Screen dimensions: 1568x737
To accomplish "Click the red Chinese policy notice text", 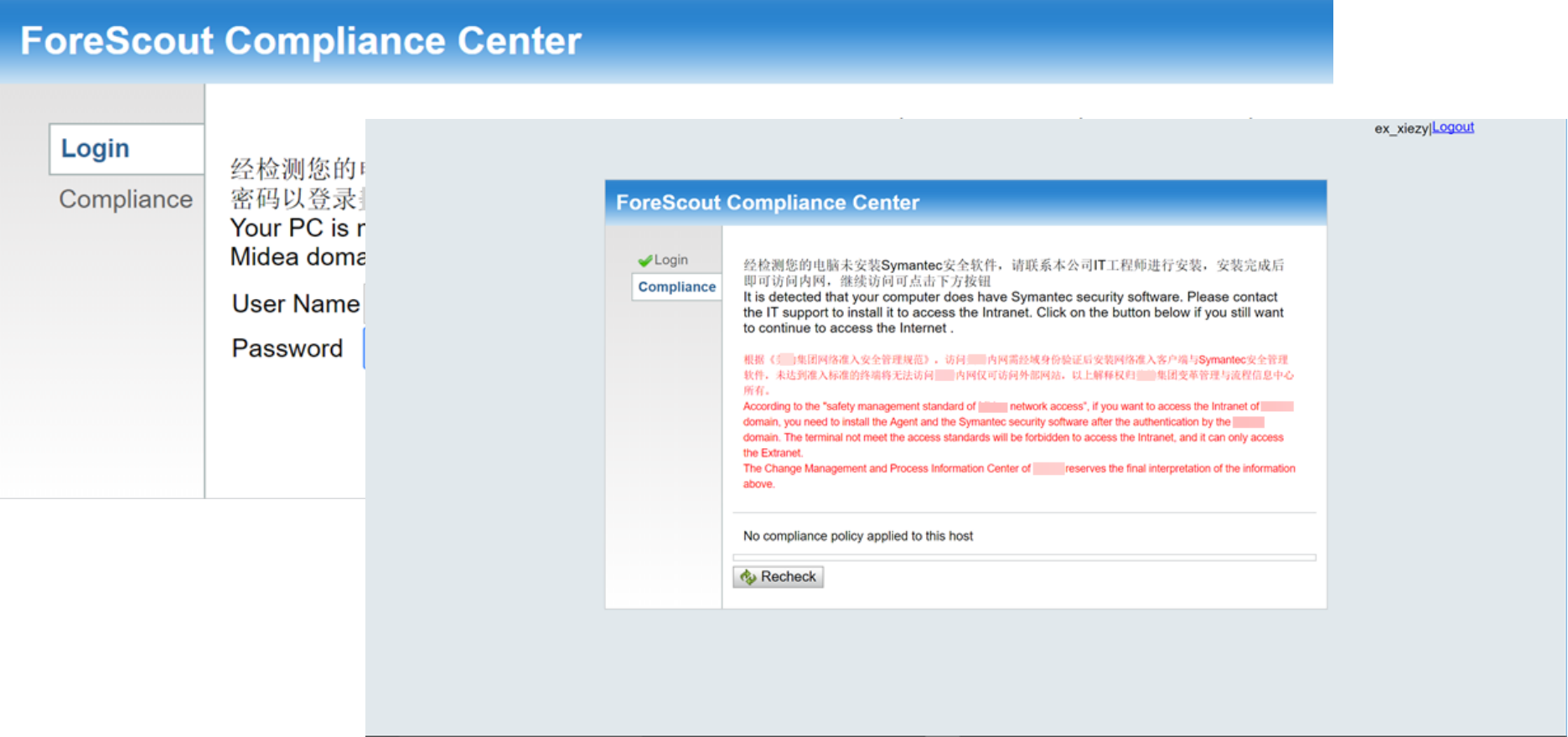I will click(x=1016, y=374).
